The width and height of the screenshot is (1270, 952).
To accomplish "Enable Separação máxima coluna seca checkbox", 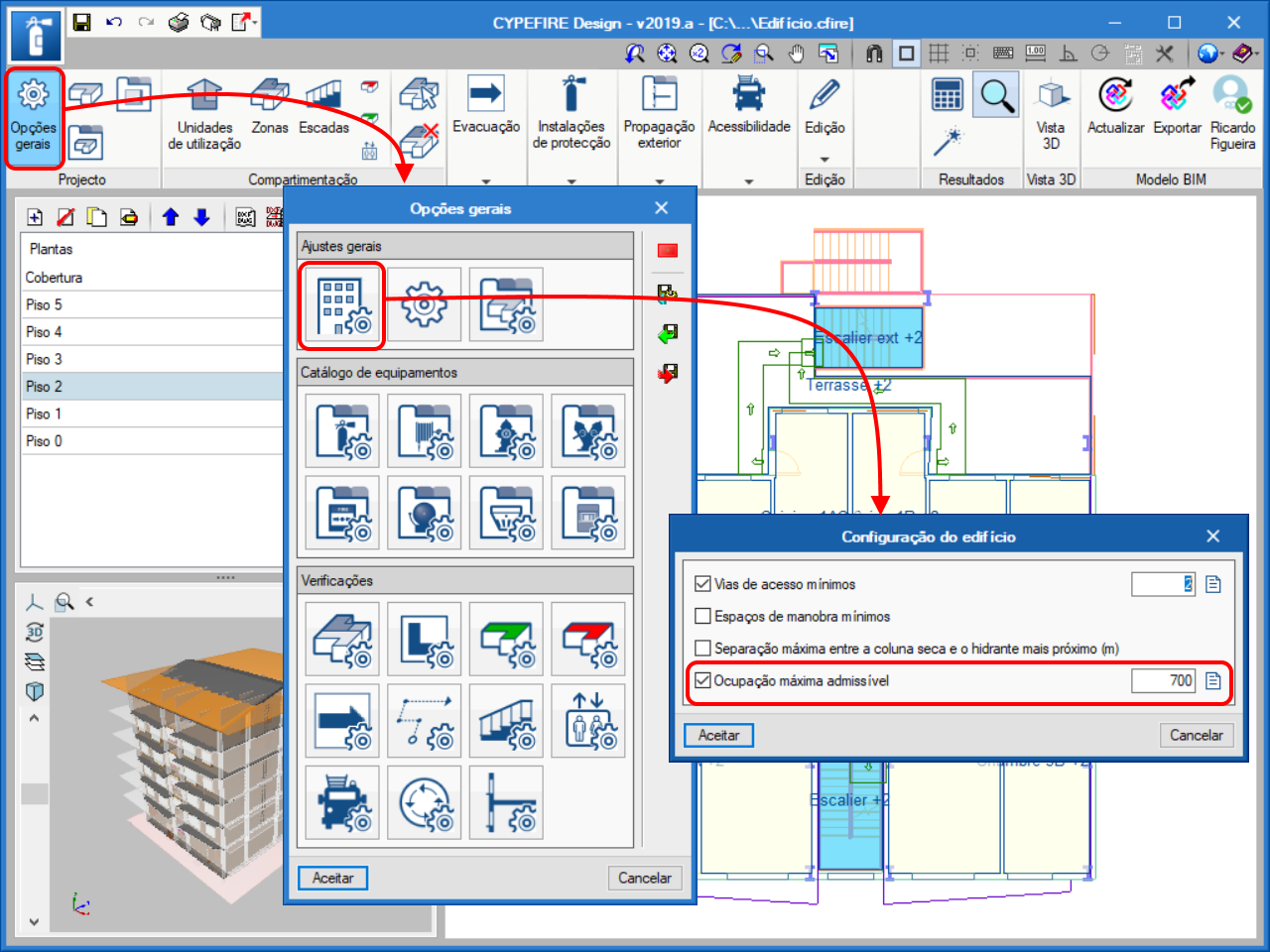I will click(703, 649).
